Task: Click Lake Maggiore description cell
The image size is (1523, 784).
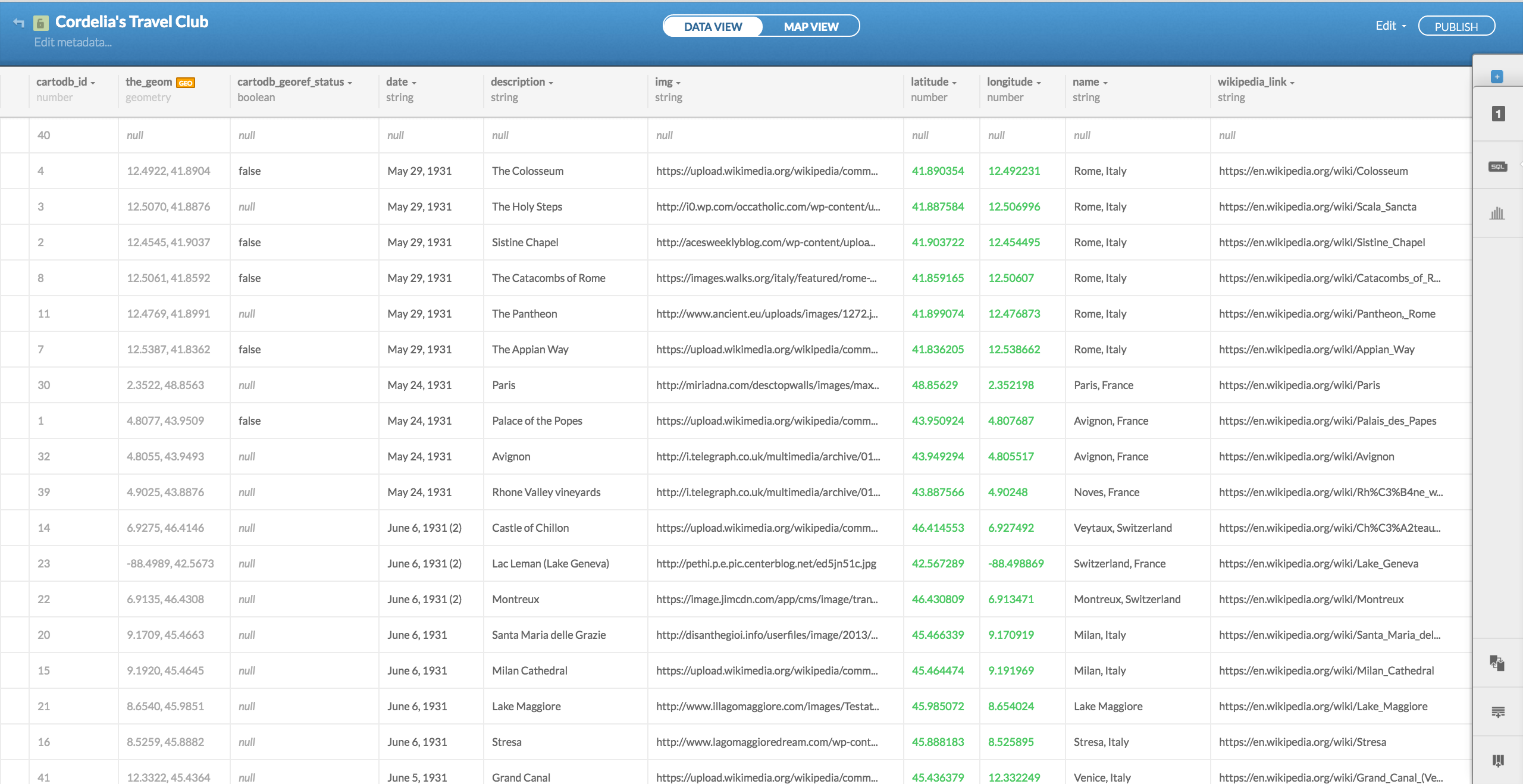Action: coord(566,707)
